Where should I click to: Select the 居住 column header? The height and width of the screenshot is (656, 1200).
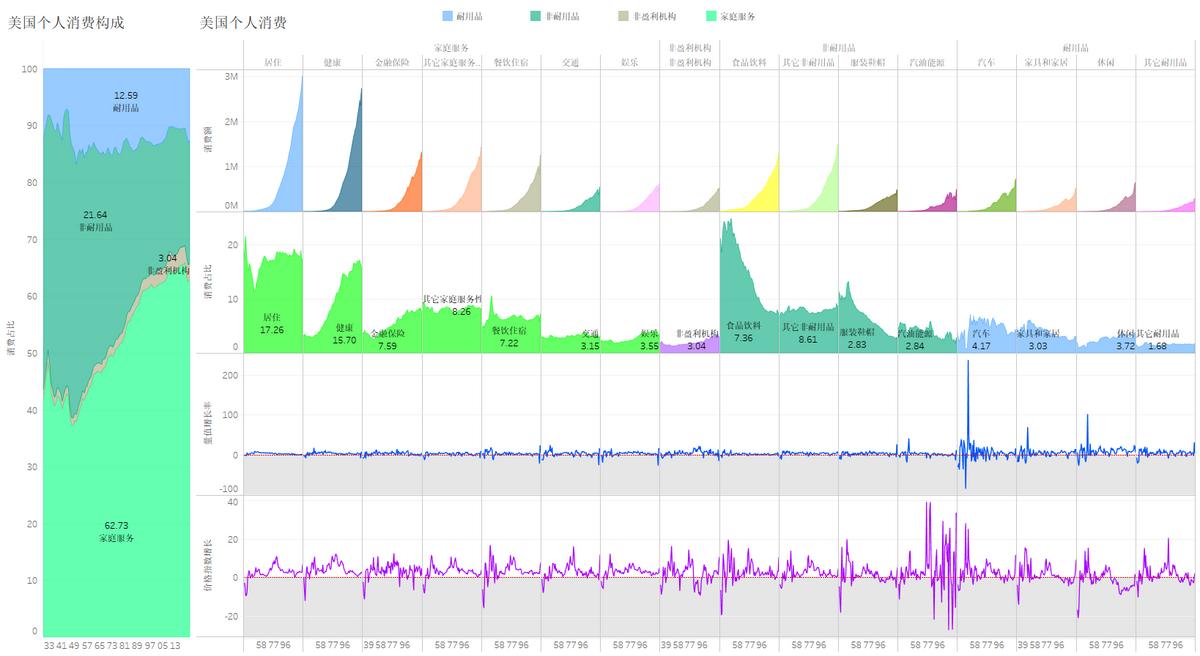point(273,62)
